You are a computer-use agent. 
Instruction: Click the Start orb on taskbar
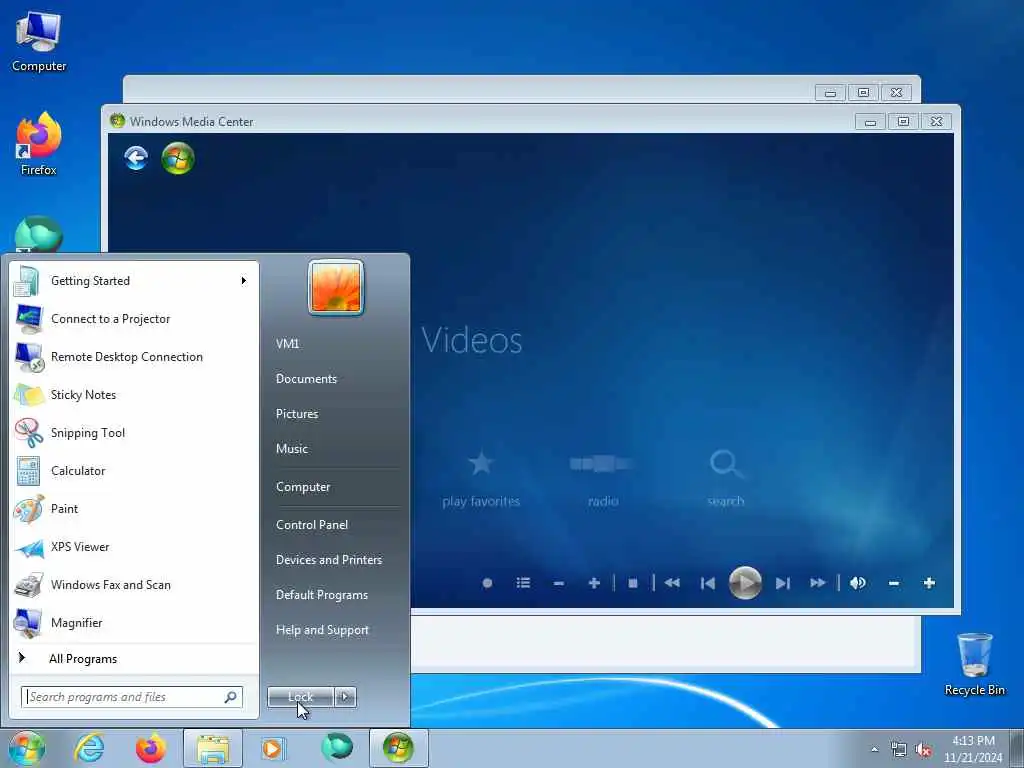point(27,748)
